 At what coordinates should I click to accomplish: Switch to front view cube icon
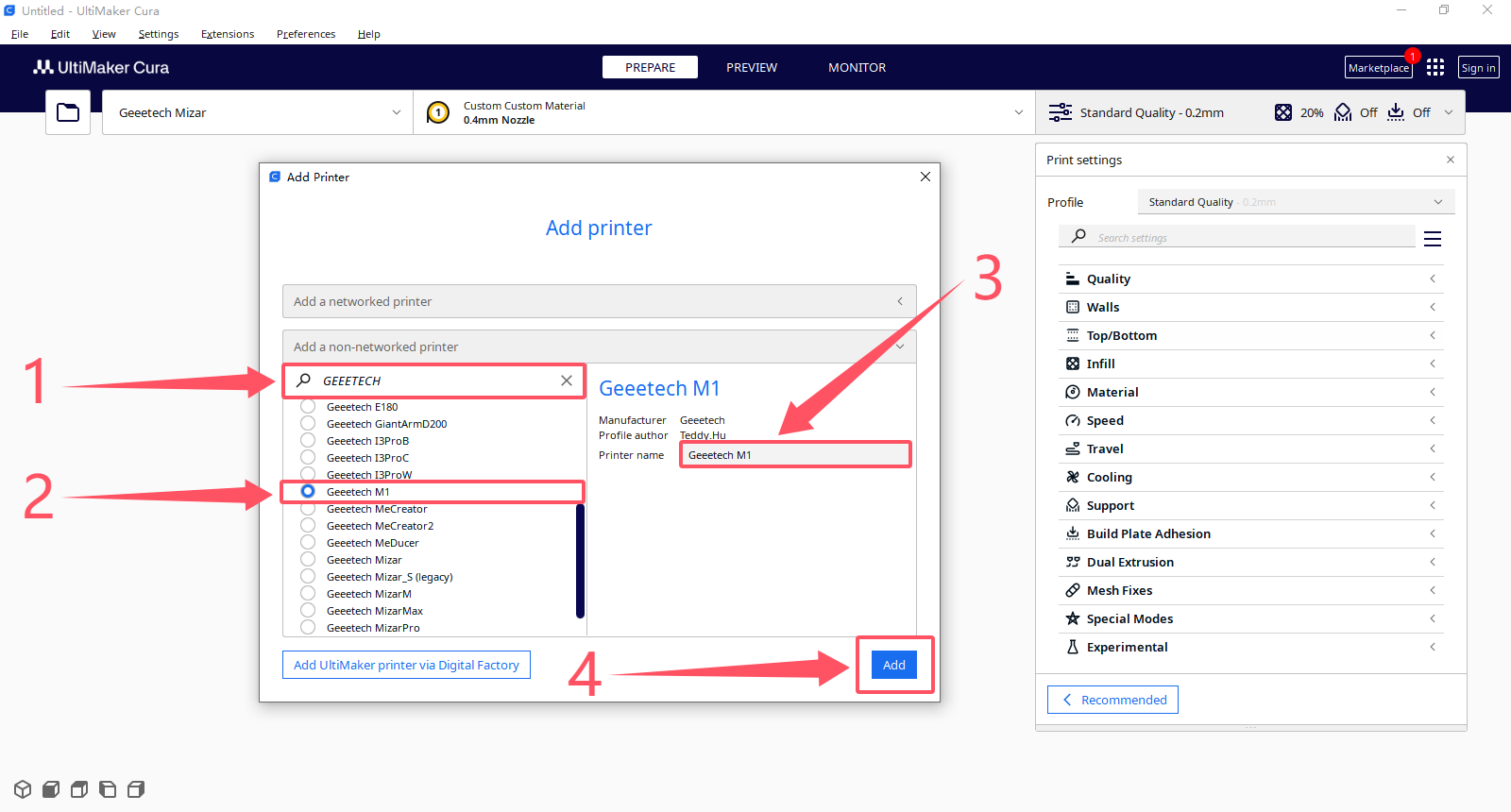(51, 789)
